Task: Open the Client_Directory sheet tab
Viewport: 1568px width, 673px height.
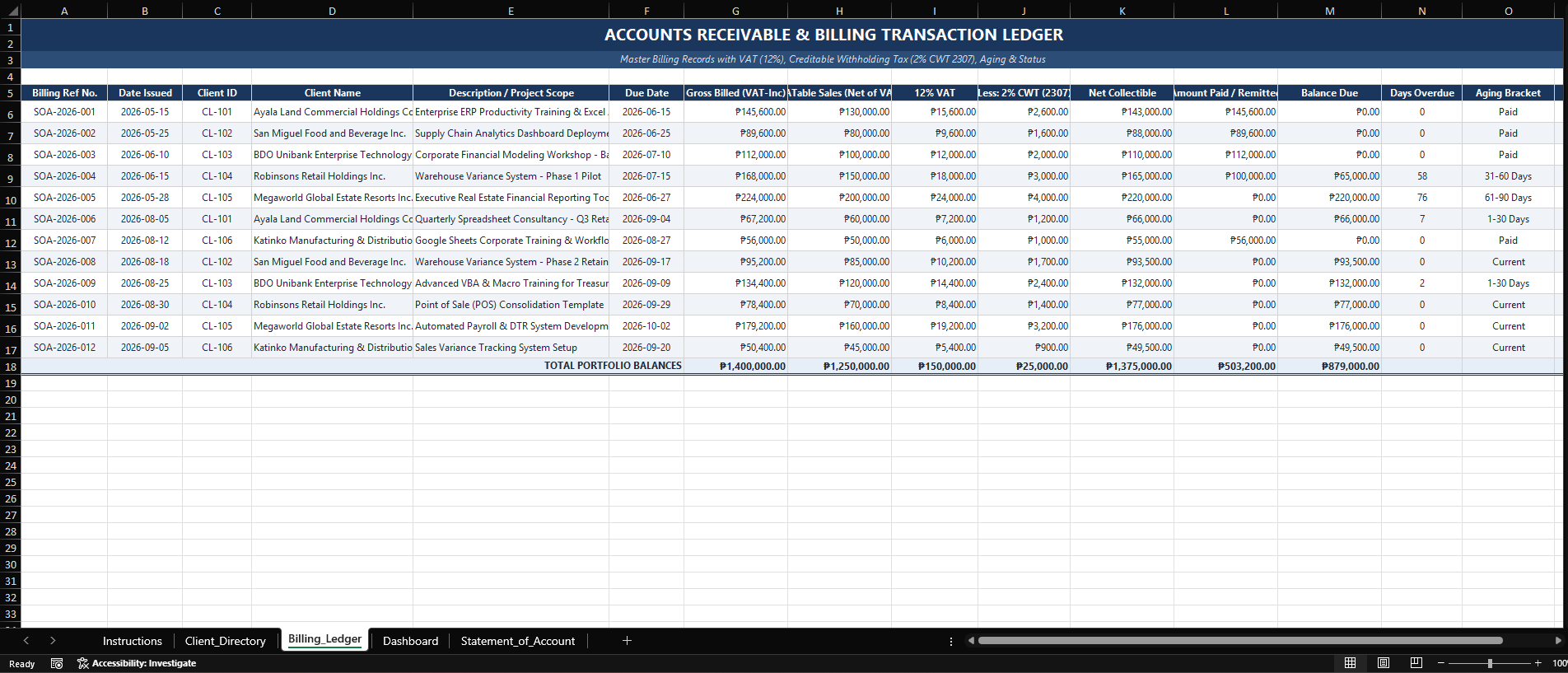Action: point(226,641)
